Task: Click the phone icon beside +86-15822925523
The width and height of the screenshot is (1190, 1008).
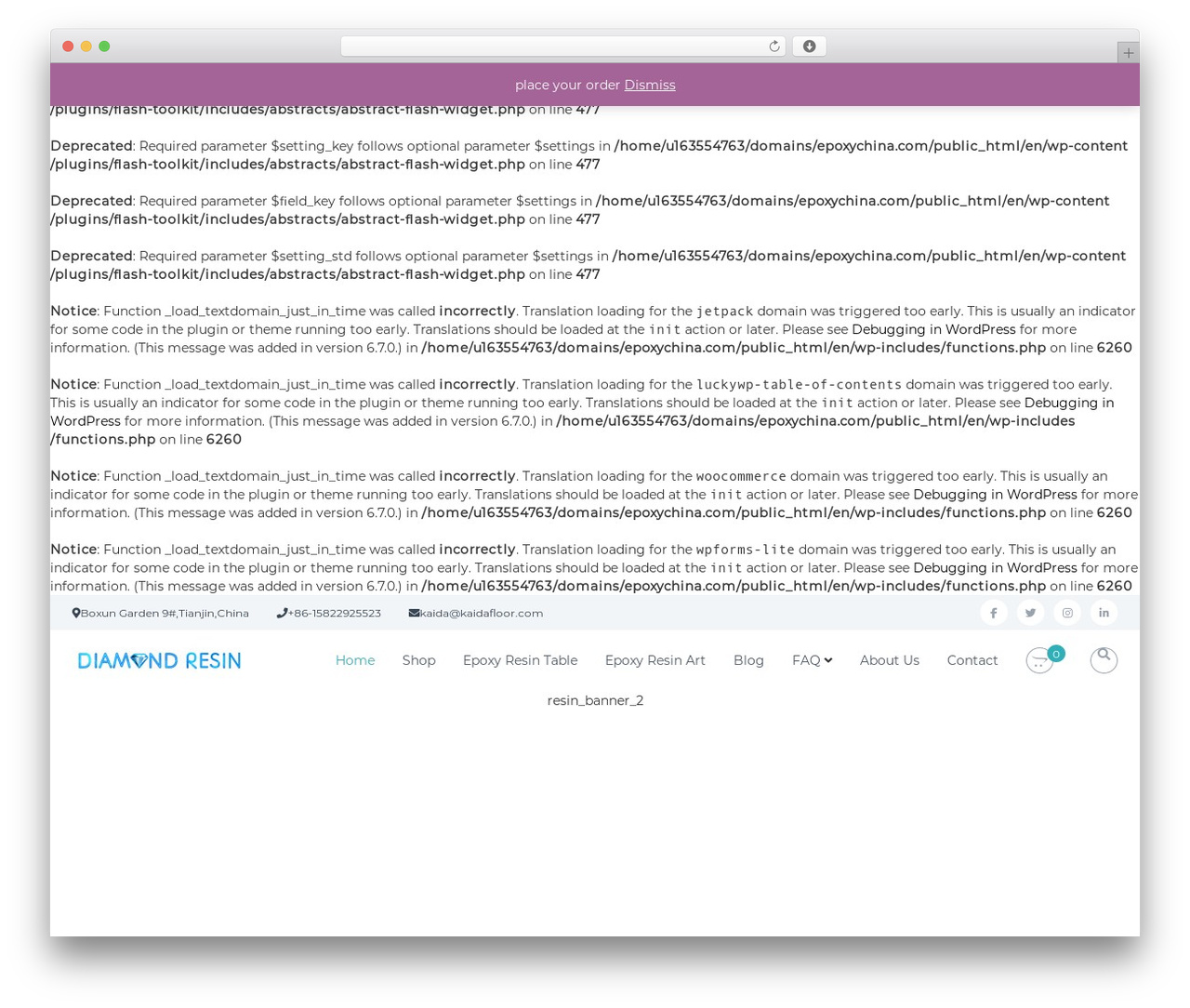Action: [x=282, y=613]
